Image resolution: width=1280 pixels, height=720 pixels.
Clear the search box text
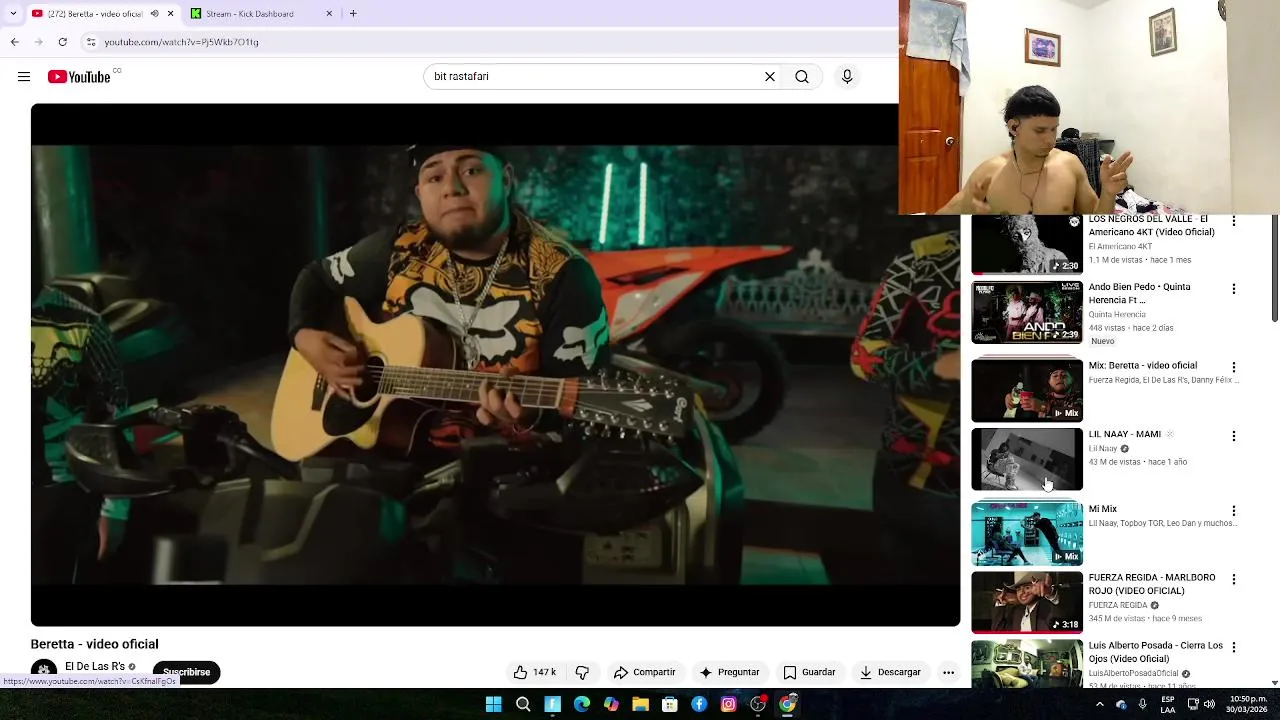pyautogui.click(x=770, y=77)
